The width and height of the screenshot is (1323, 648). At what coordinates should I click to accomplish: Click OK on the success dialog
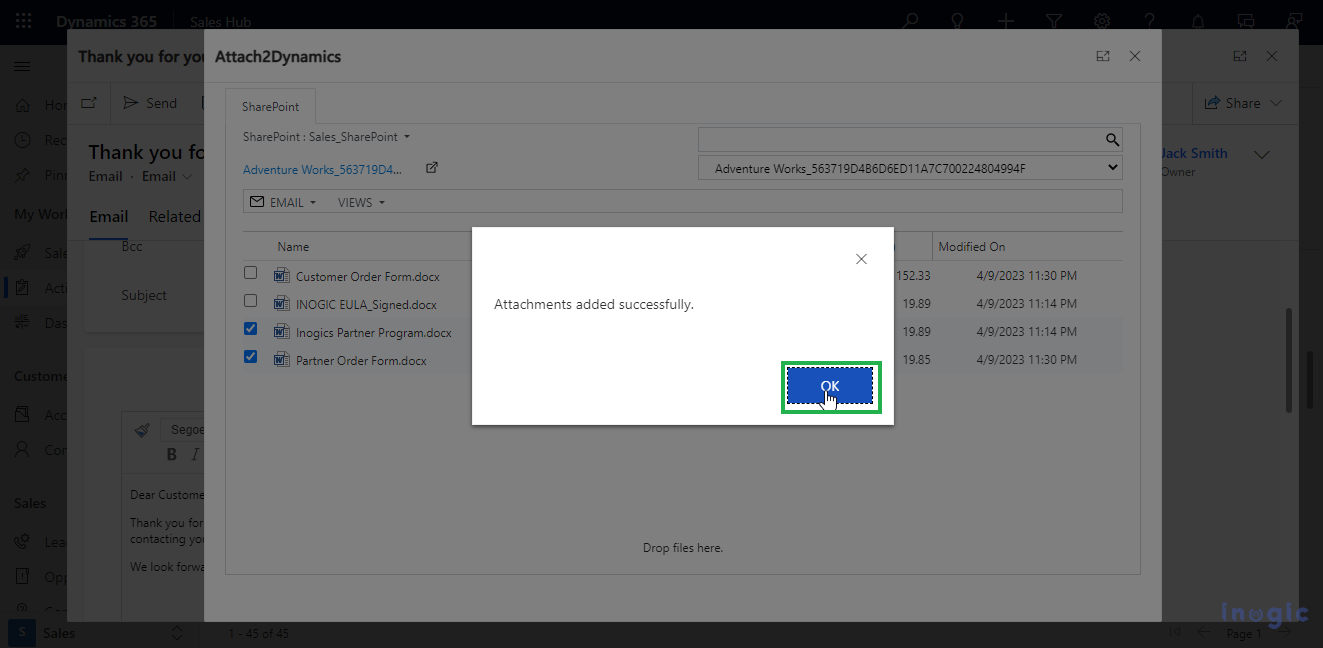tap(830, 386)
